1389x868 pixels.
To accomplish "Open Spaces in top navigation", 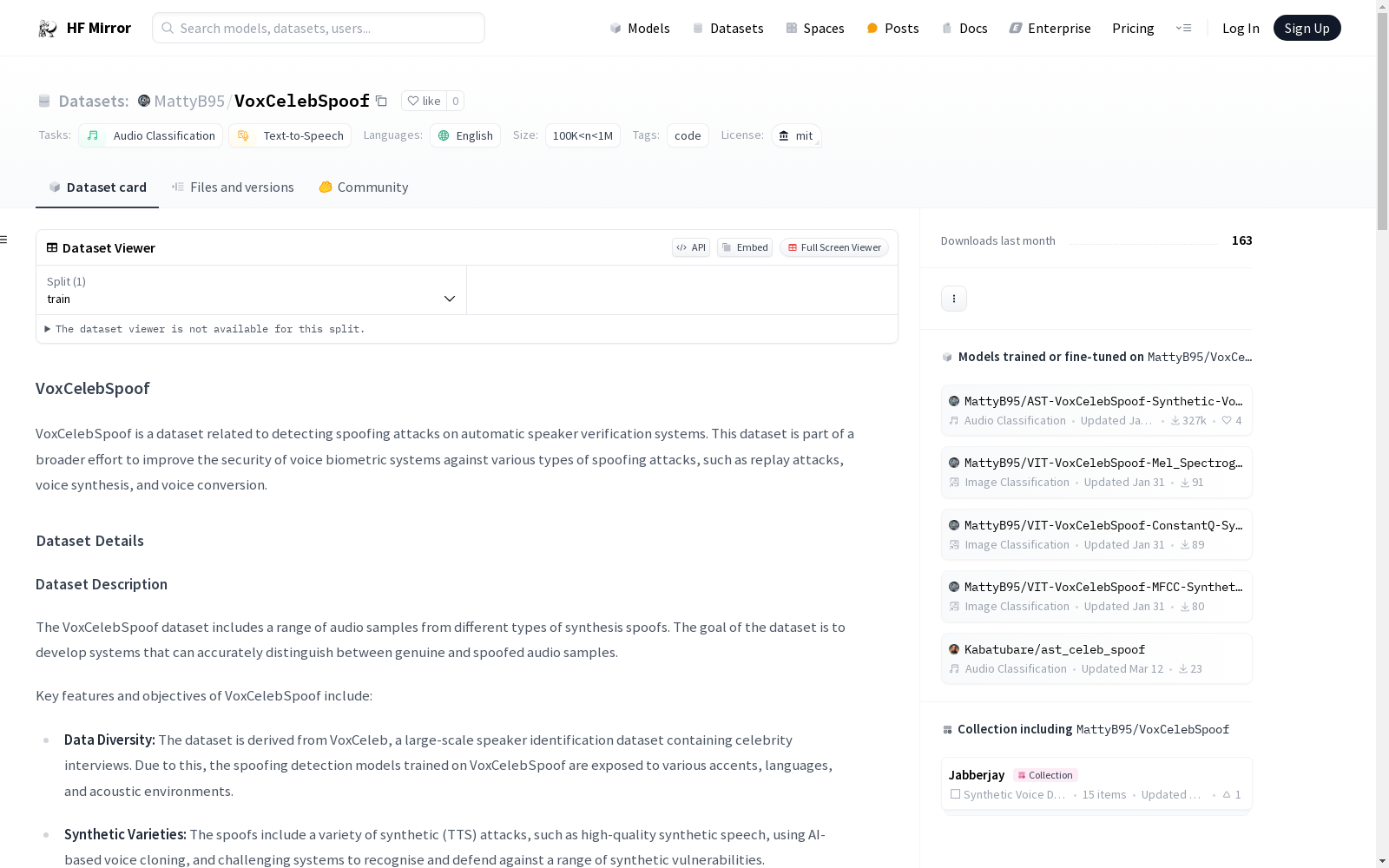I will 815,29.
